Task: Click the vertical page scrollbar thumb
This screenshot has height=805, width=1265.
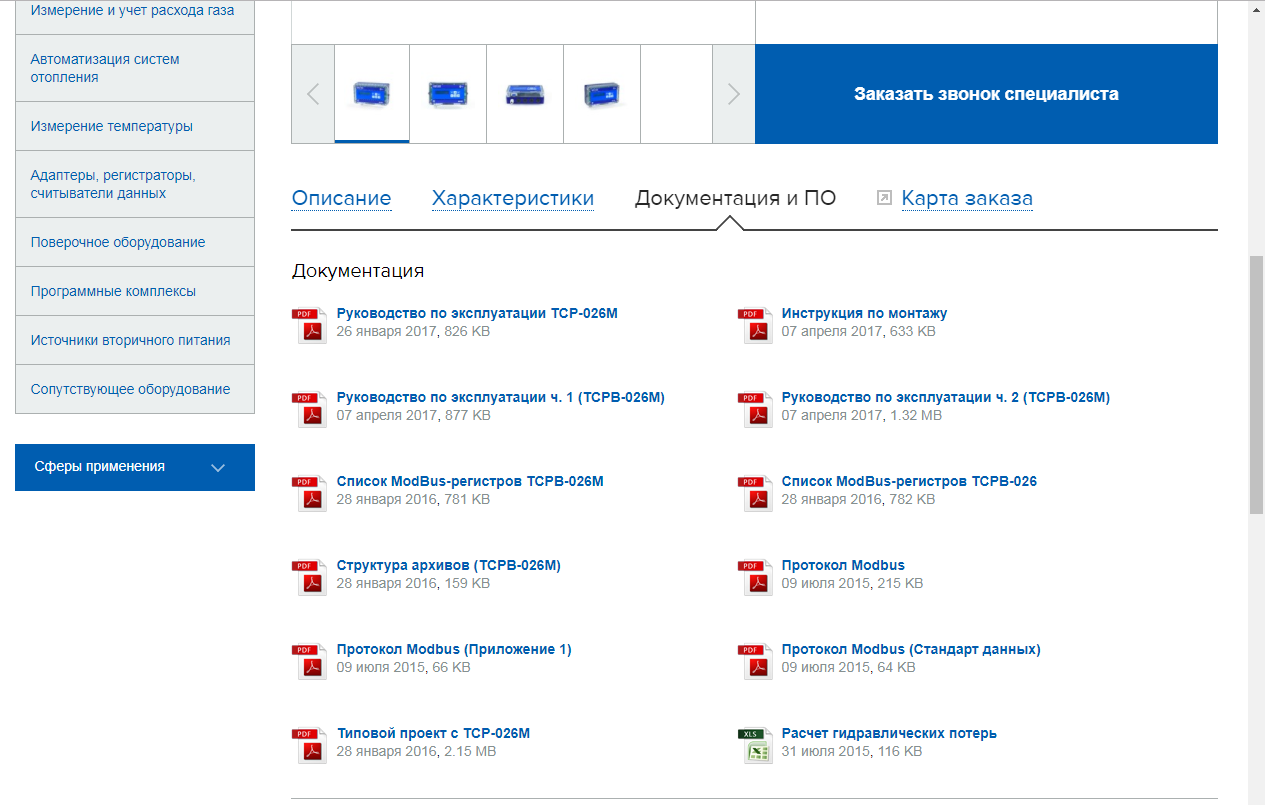Action: (x=1256, y=385)
